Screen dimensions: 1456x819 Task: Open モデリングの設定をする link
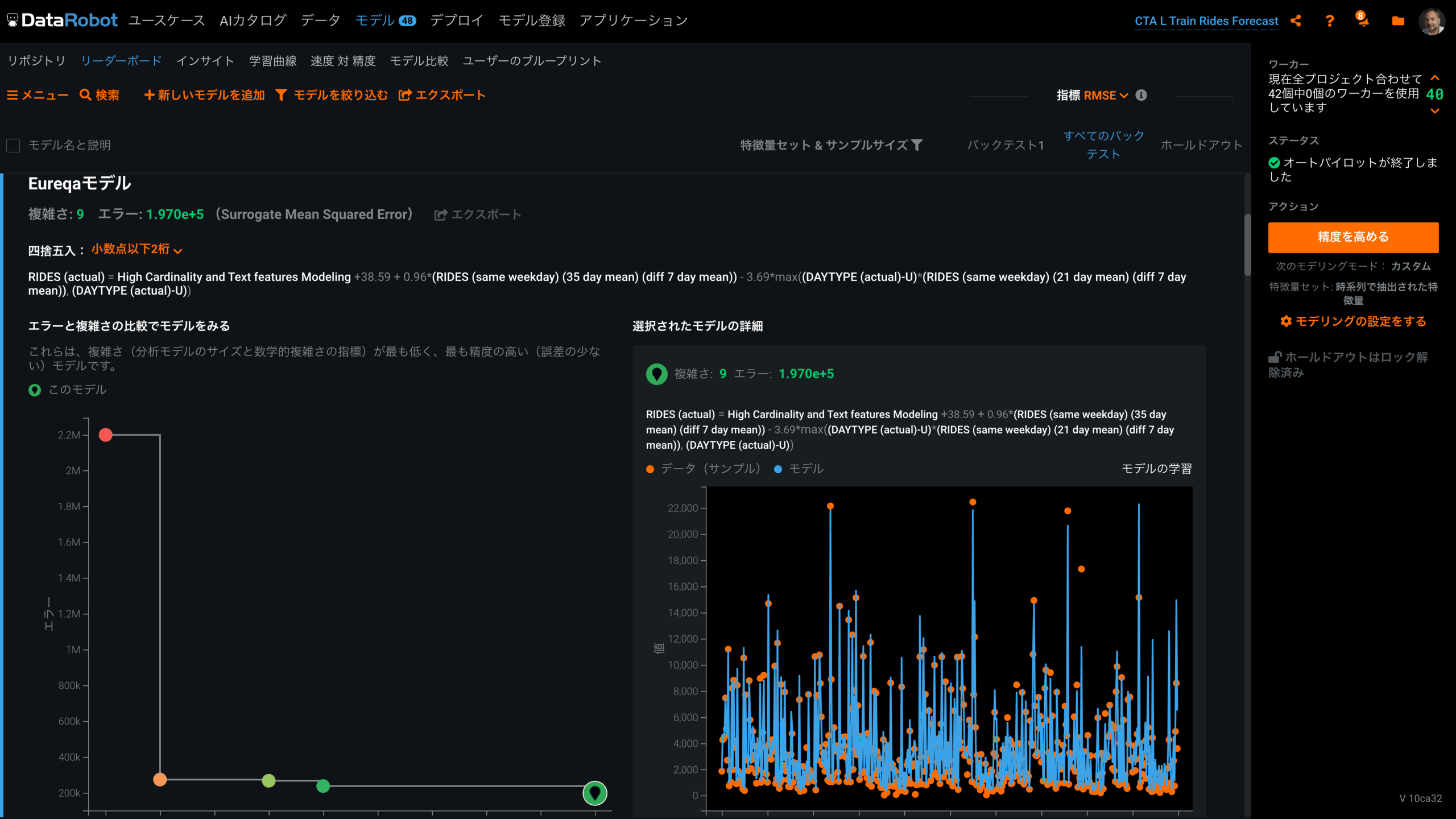[x=1353, y=321]
